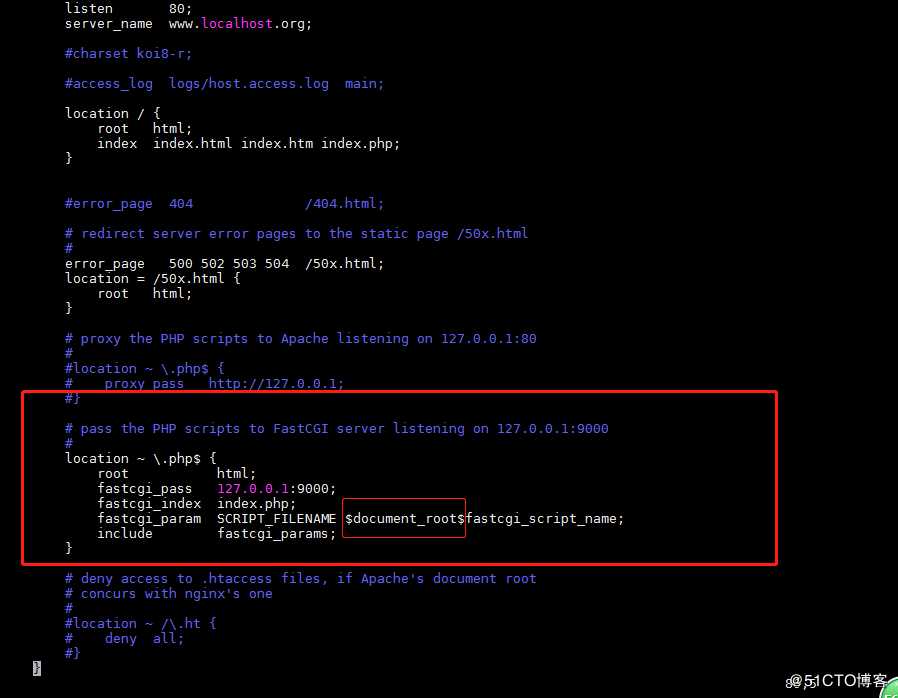The height and width of the screenshot is (698, 898).
Task: Click the #error_page 404 /404.html line
Action: coord(224,204)
